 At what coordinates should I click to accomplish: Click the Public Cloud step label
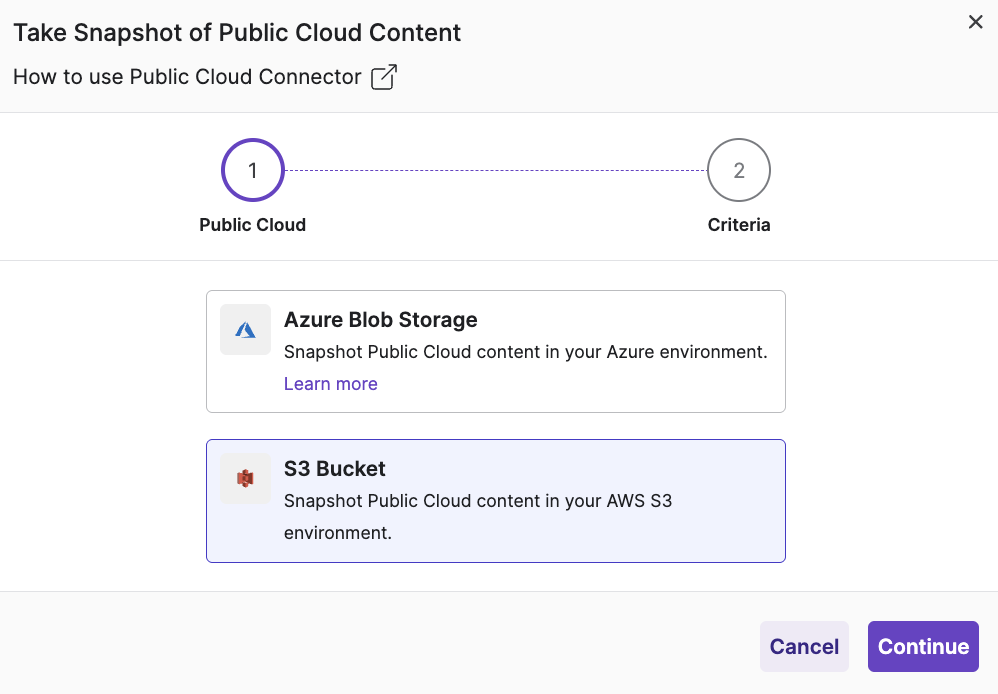(253, 225)
